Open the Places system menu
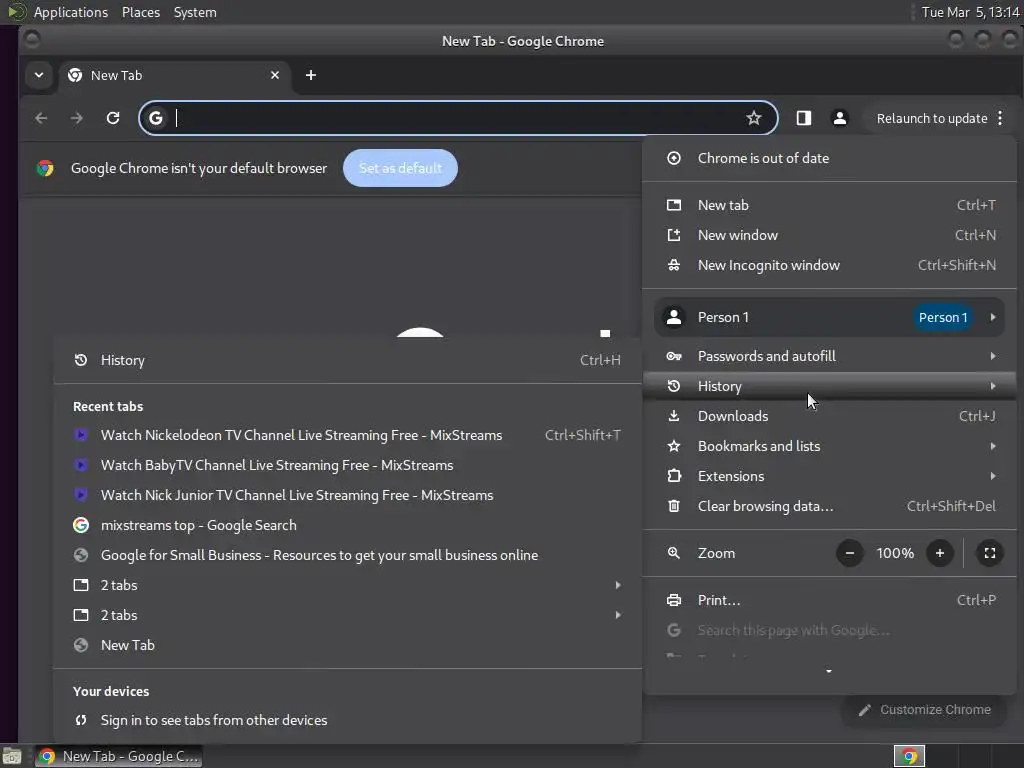 pos(141,12)
